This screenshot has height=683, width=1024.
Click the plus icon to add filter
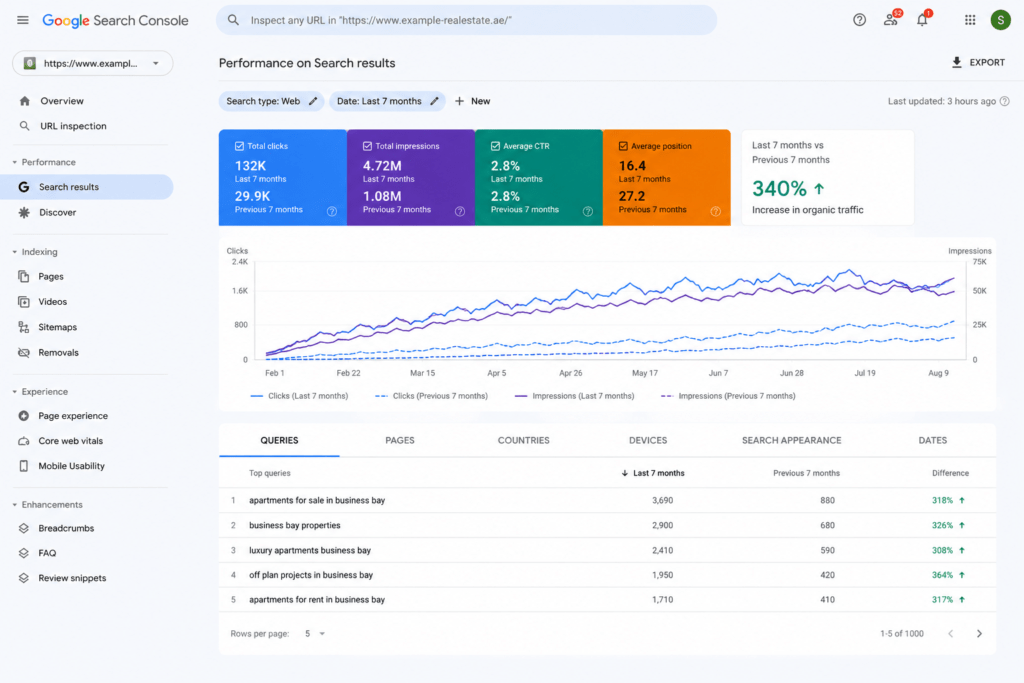point(460,101)
